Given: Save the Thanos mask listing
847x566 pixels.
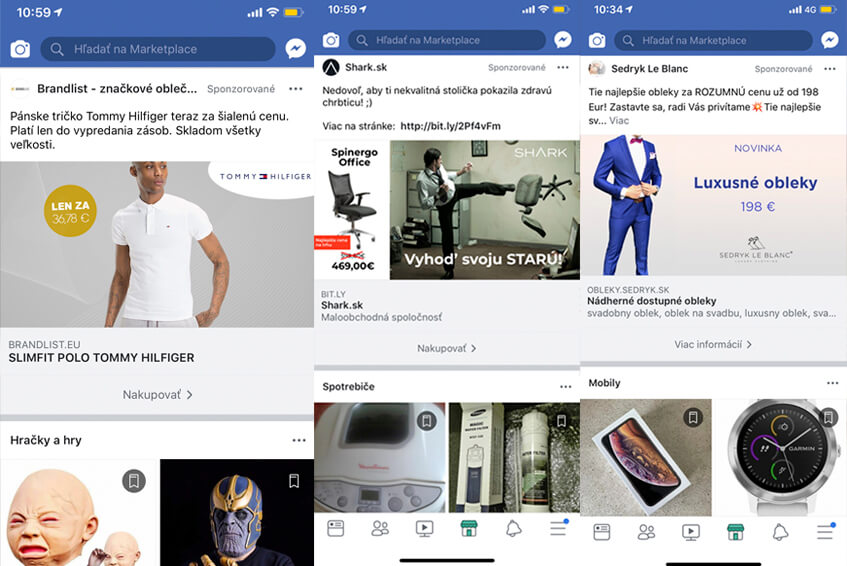Looking at the screenshot, I should (x=294, y=481).
